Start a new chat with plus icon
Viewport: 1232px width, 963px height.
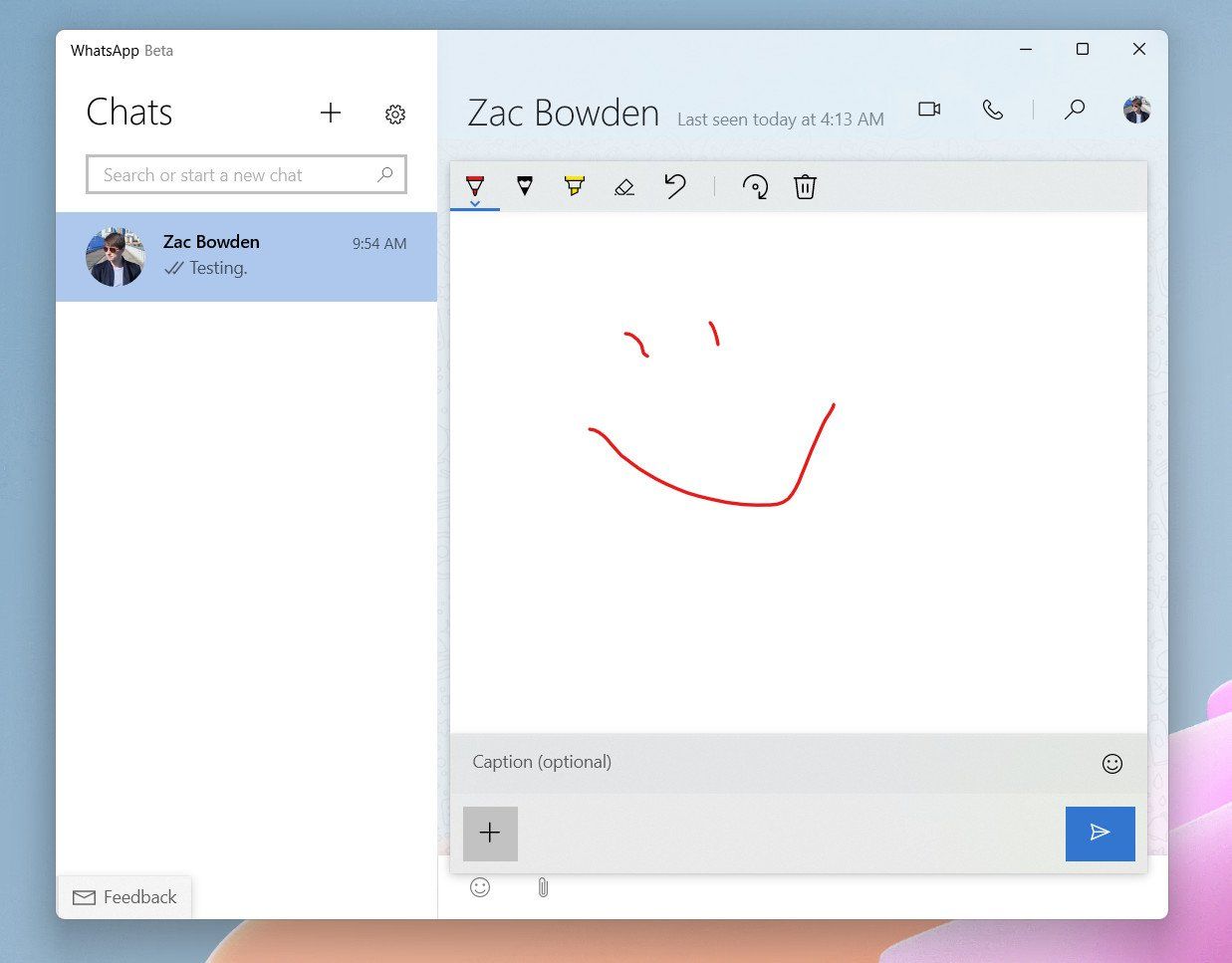coord(331,113)
